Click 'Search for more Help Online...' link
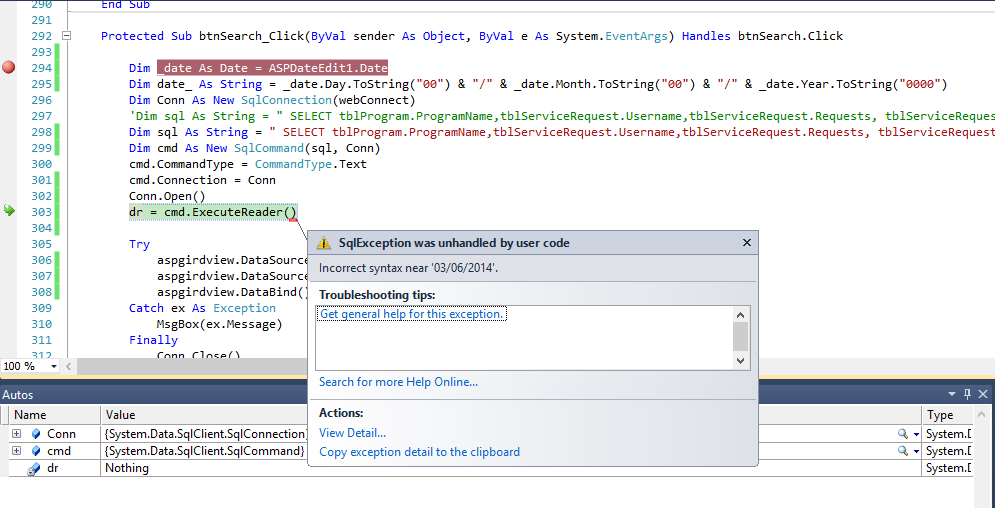 398,381
